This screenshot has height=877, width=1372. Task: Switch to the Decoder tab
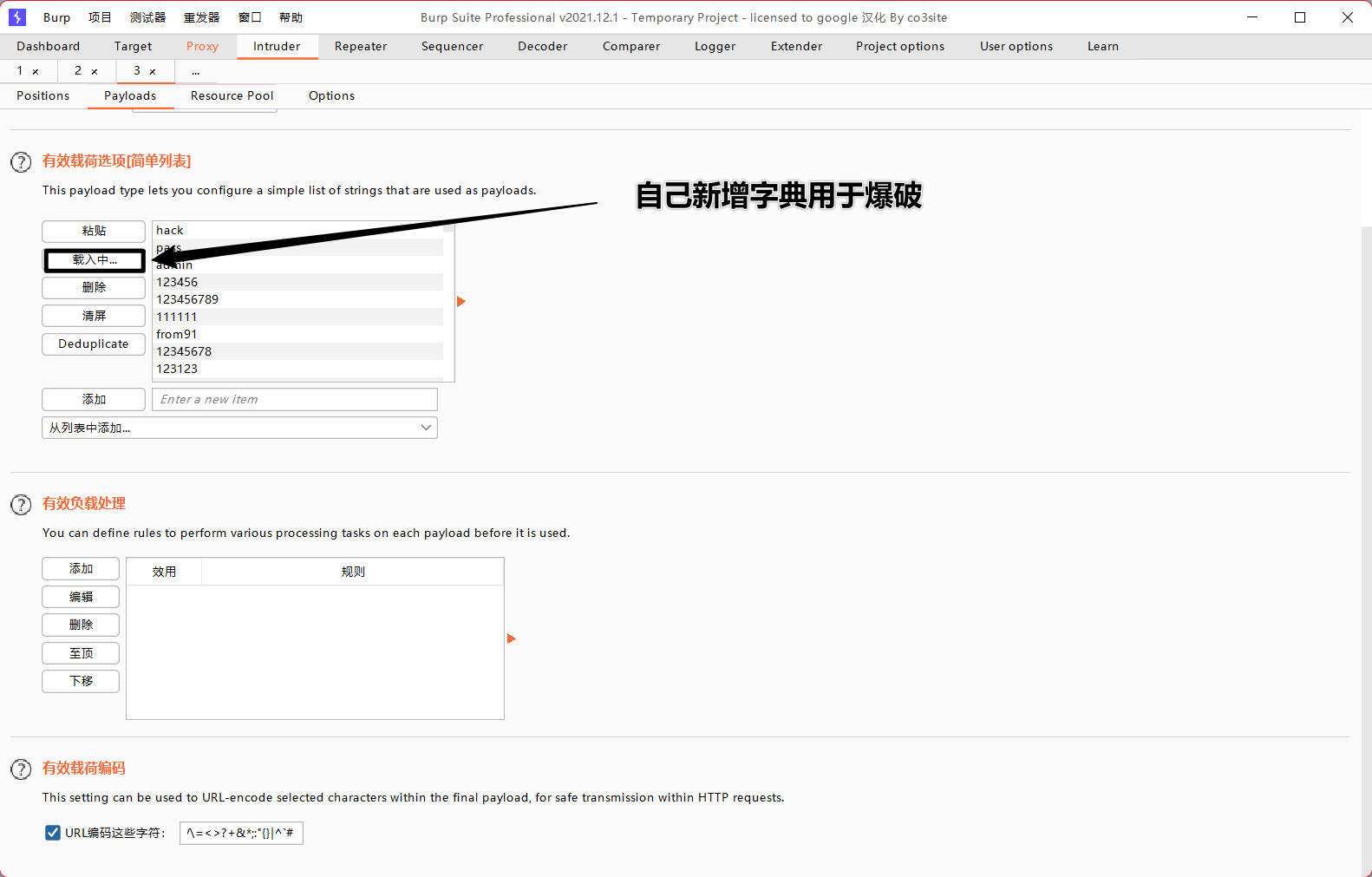(x=542, y=46)
